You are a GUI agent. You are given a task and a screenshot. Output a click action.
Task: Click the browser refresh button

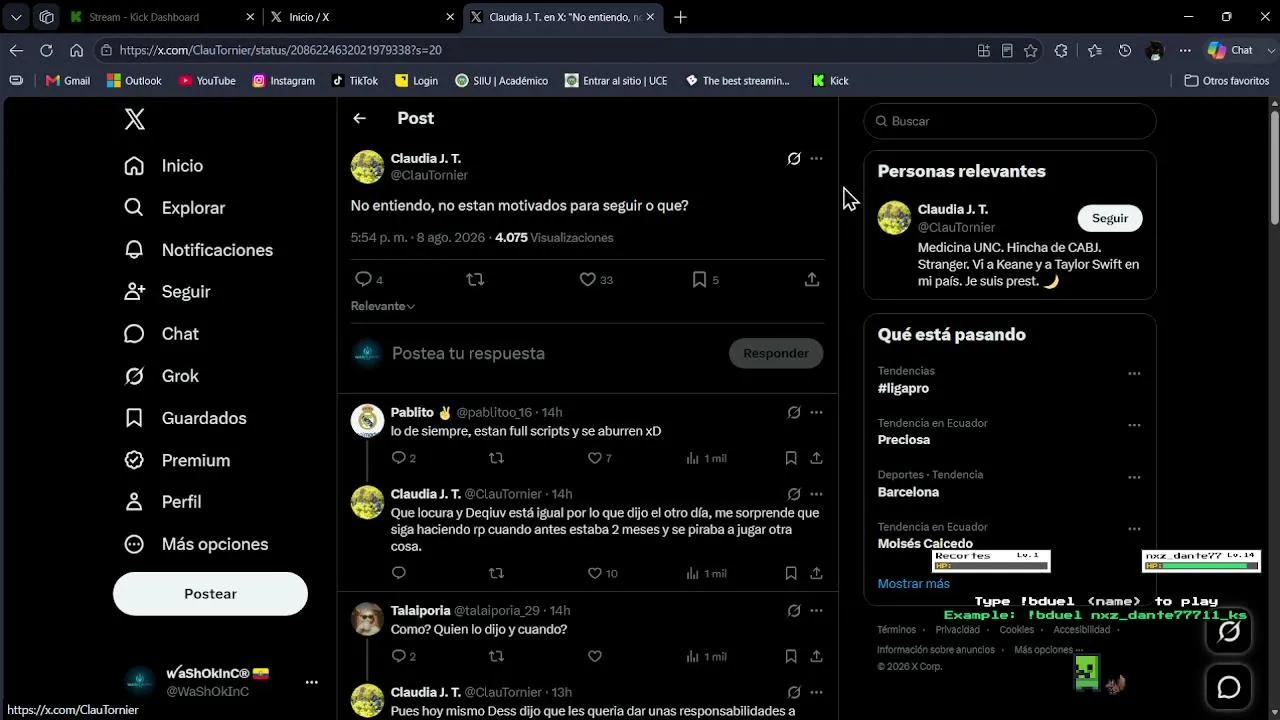(46, 50)
